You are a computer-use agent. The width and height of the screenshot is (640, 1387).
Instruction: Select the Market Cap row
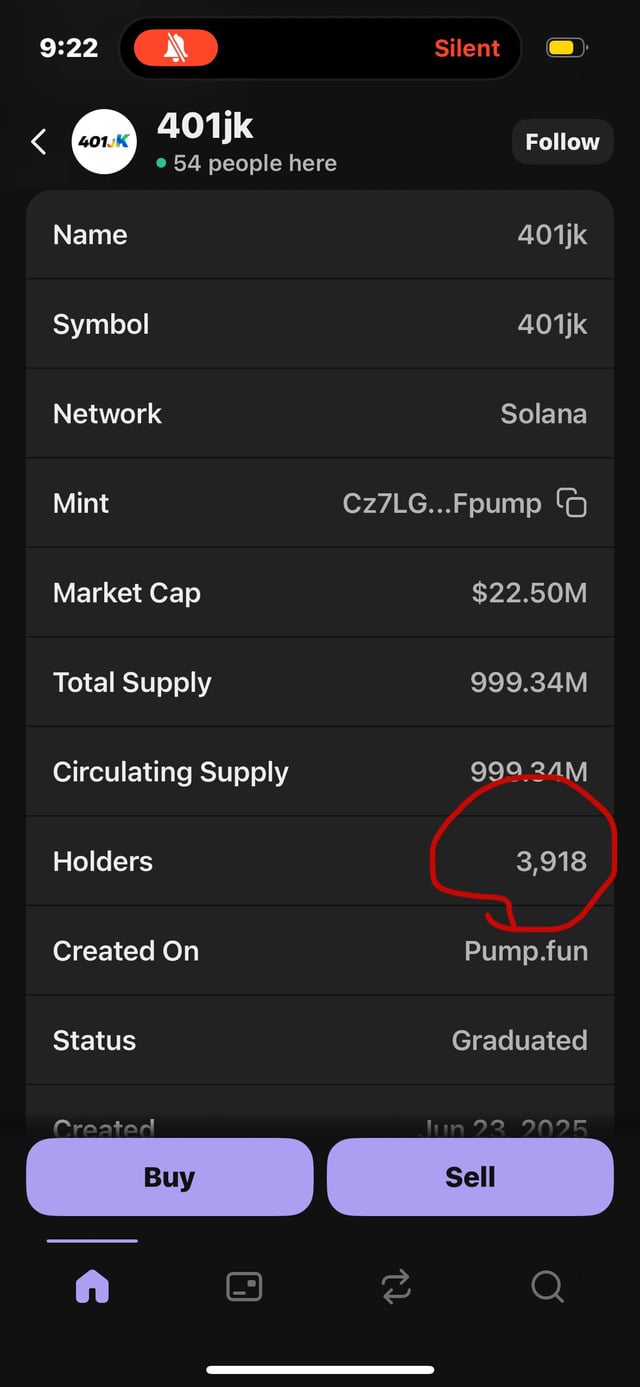[x=320, y=593]
